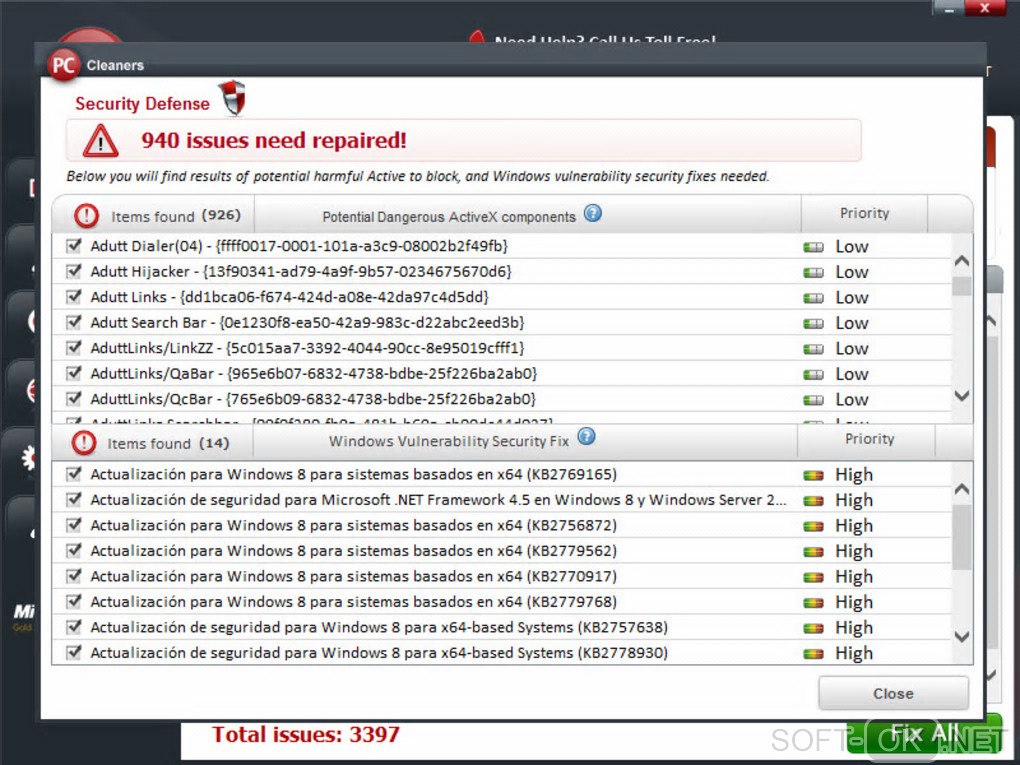Click priority level icon for Adutt Dialer(04)

(813, 247)
